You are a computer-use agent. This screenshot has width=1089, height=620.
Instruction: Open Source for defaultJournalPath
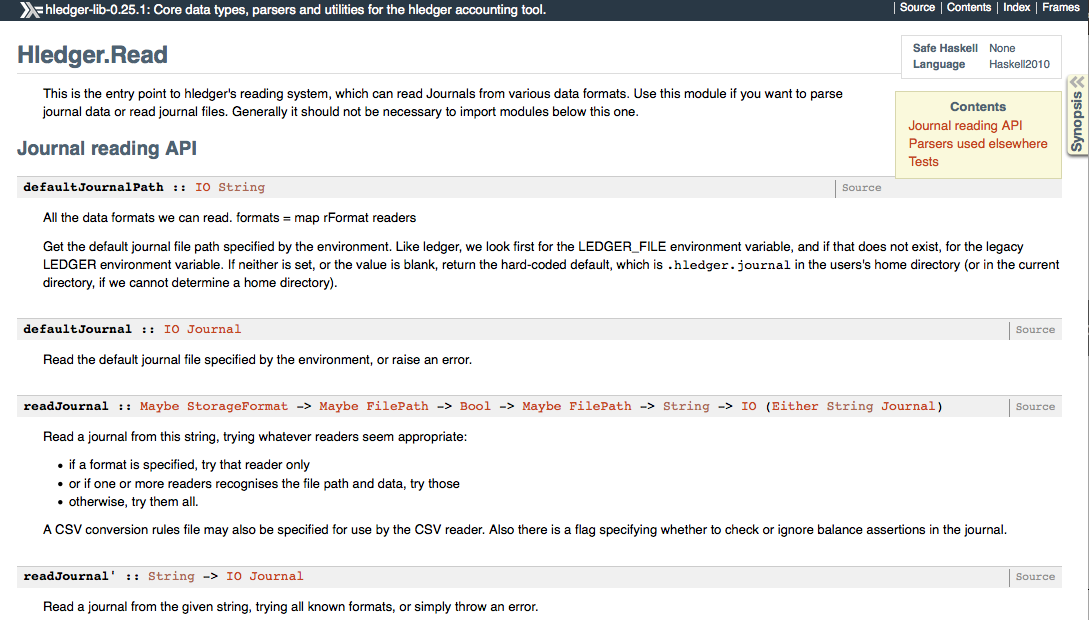pos(861,187)
